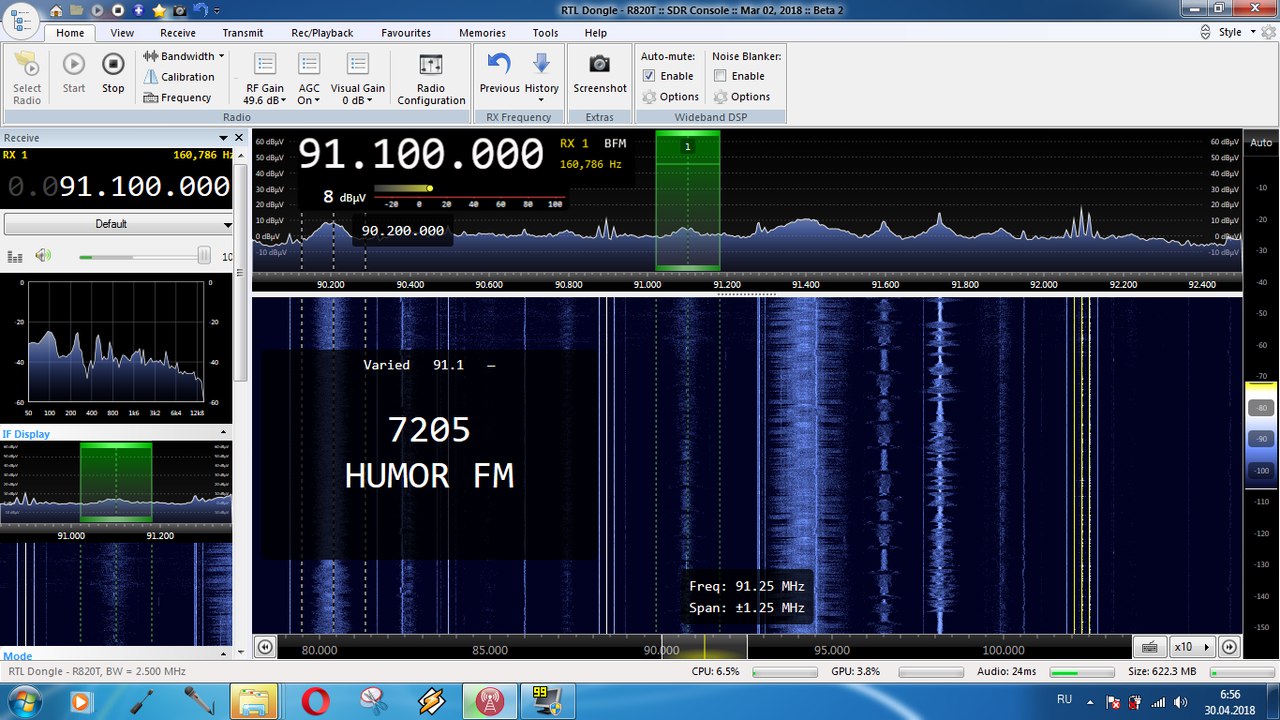Click the SDR Console taskbar icon
1280x720 pixels.
tap(490, 702)
